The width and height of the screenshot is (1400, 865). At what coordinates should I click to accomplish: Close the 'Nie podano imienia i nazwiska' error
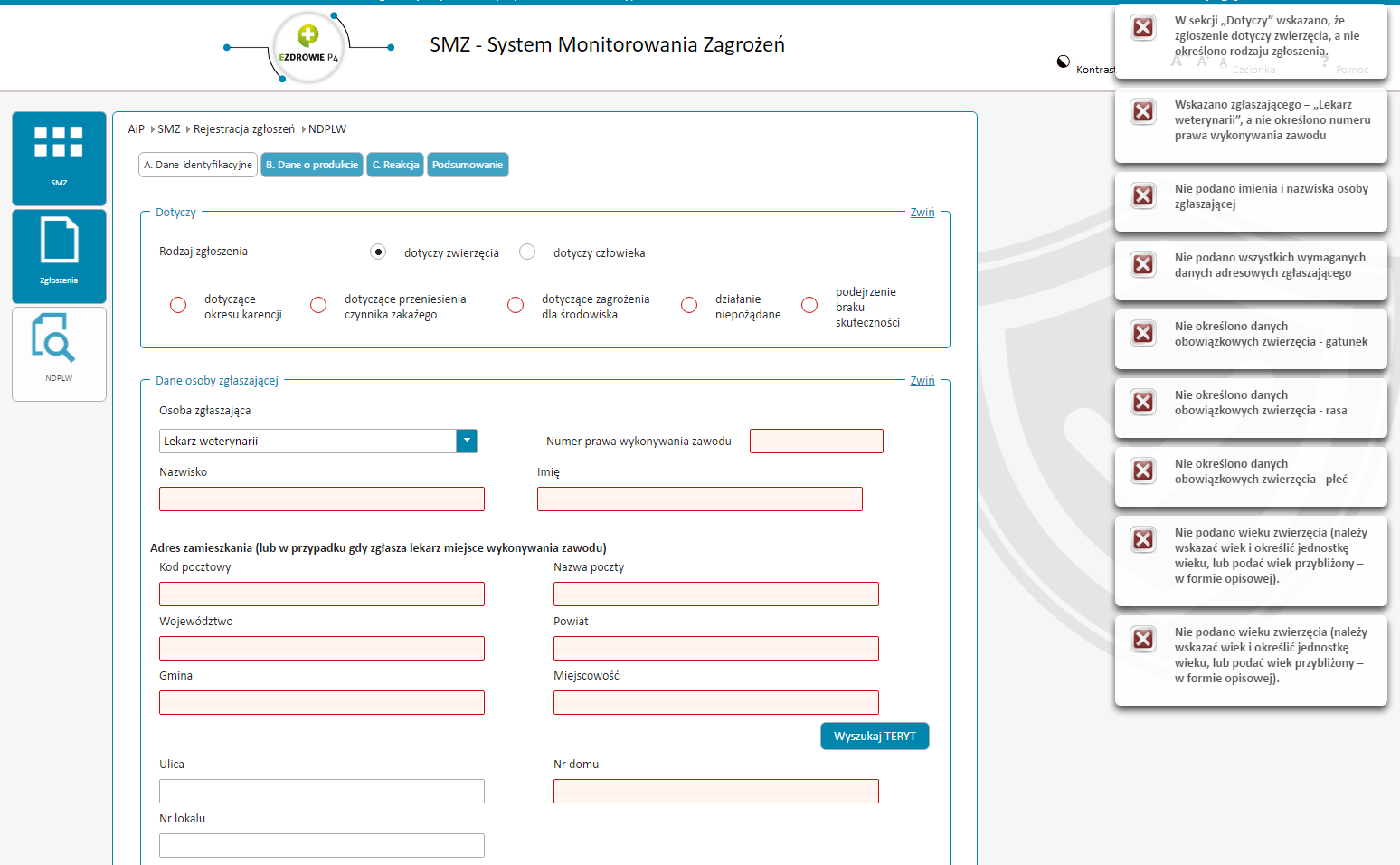(1143, 195)
